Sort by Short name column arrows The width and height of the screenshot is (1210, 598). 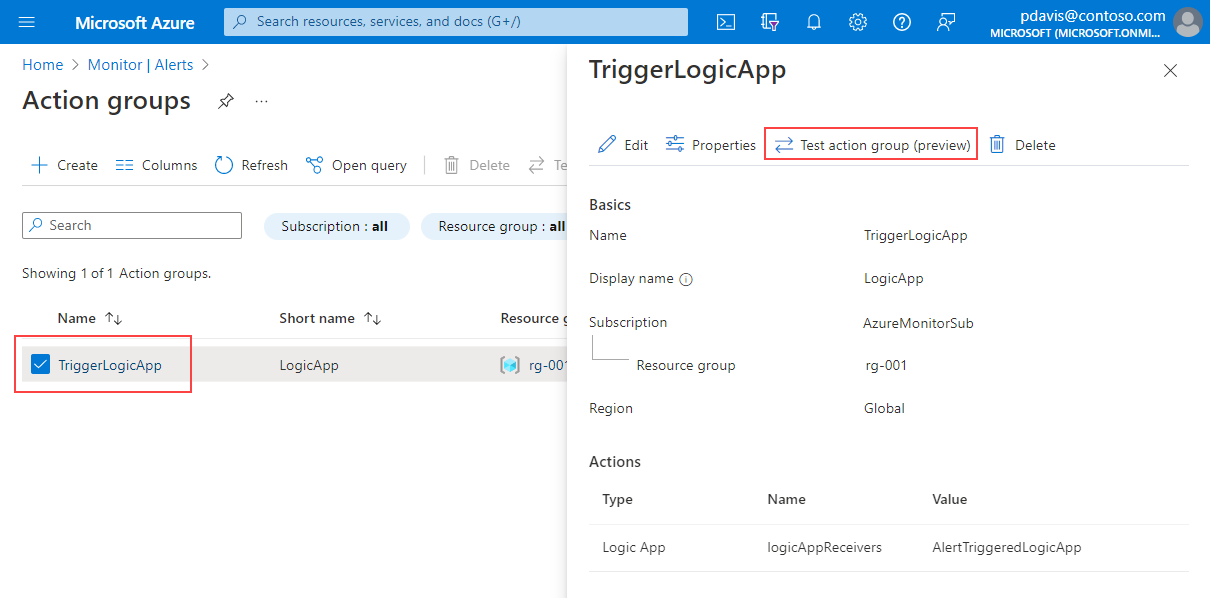click(372, 319)
